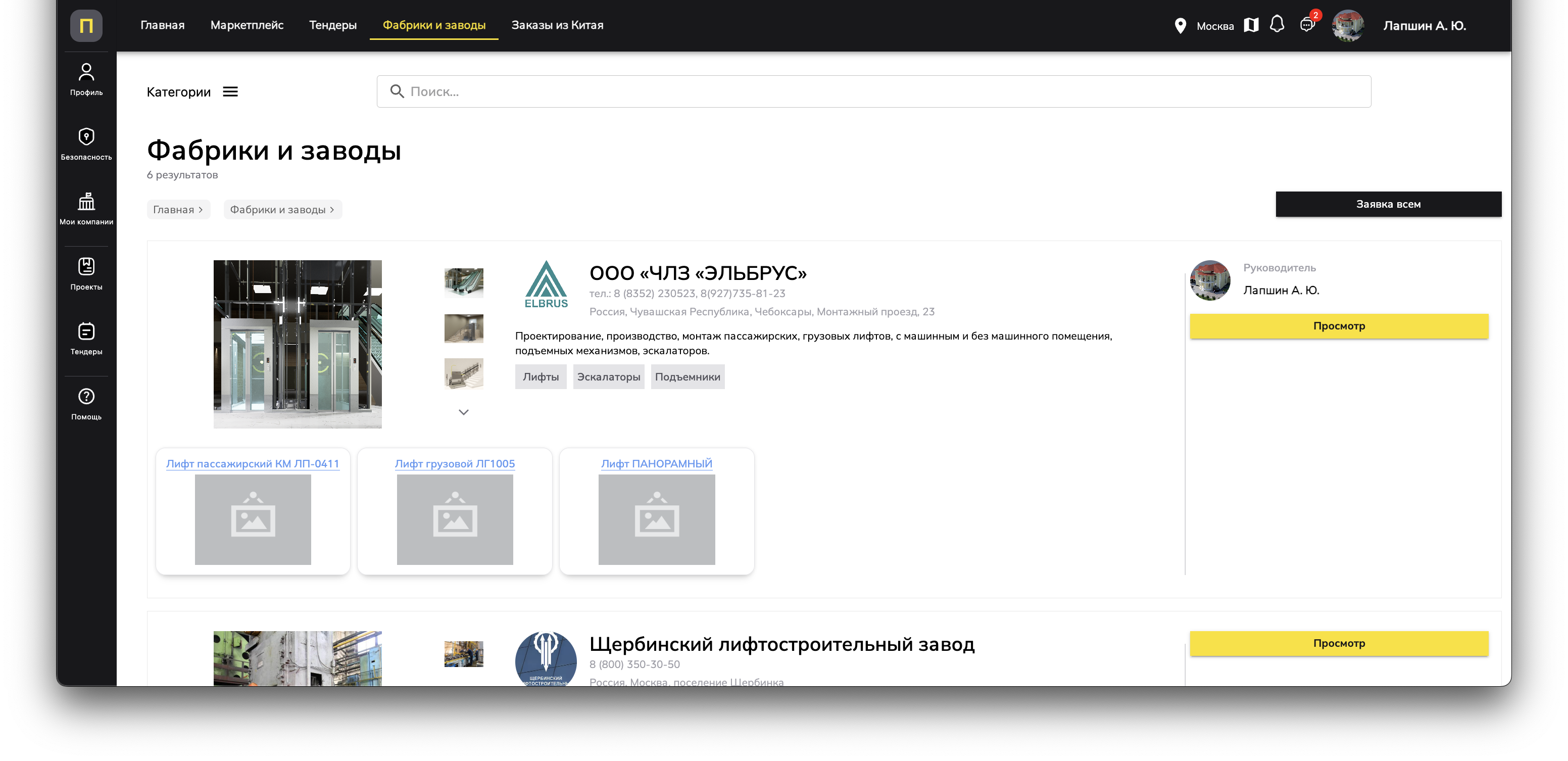Click main factory photo of Щербинский завод

coord(298,659)
